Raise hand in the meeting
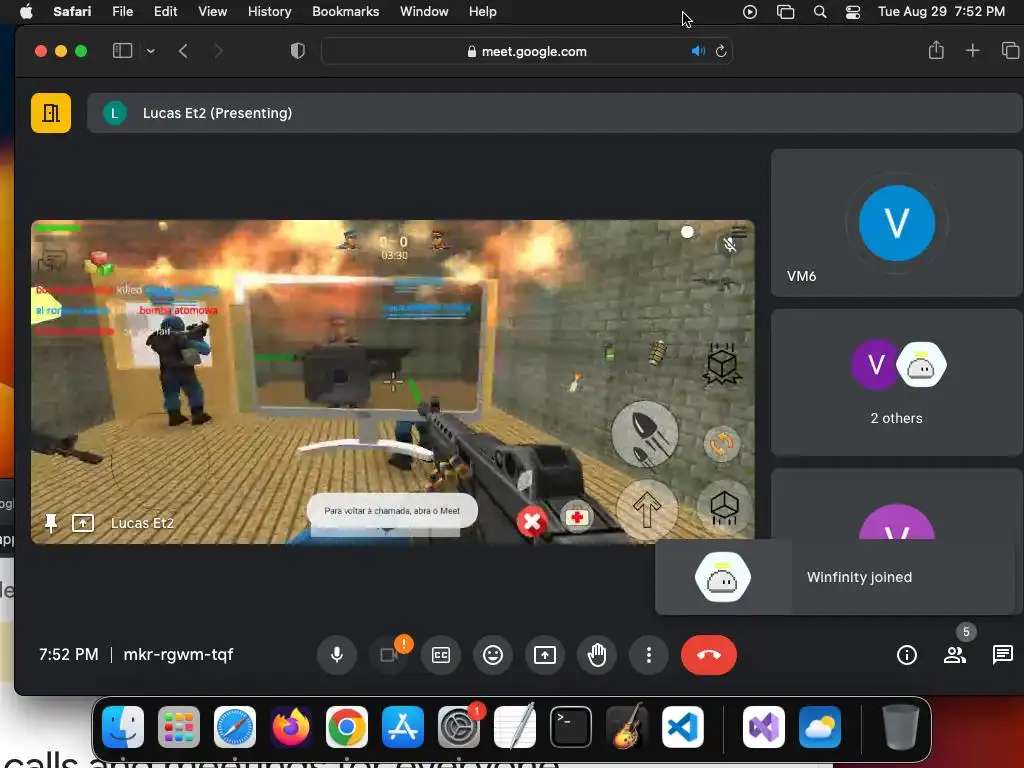 (597, 654)
